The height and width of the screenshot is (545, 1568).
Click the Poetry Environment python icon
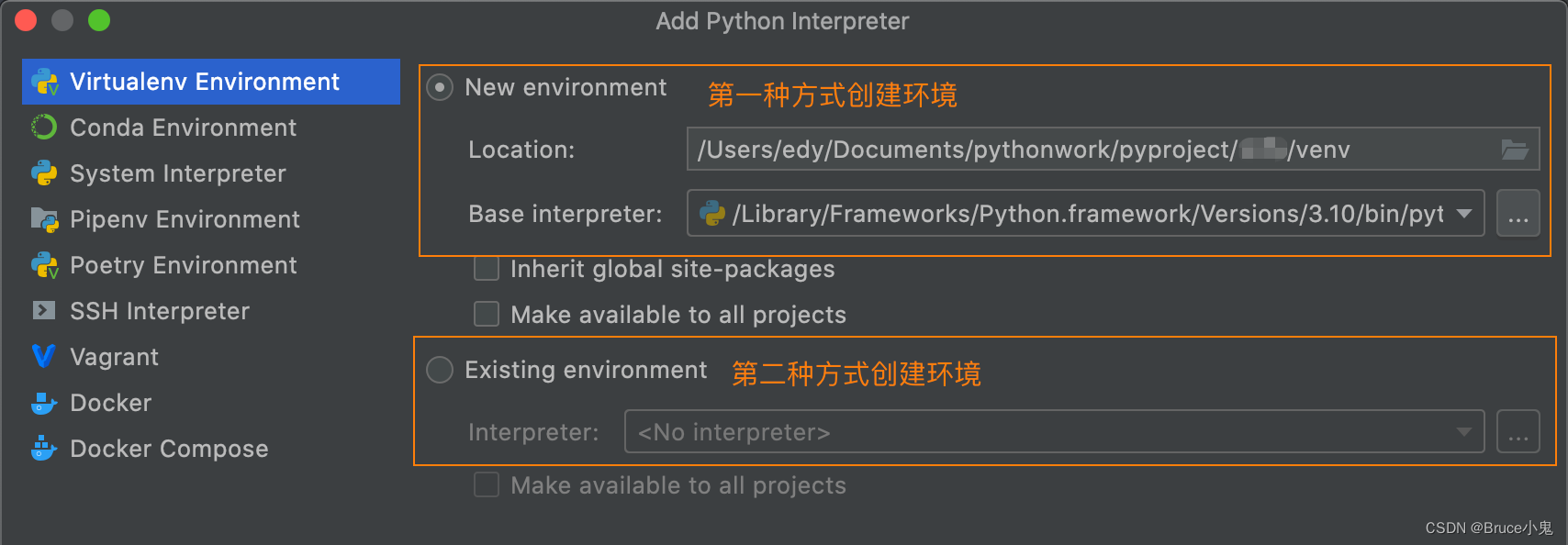click(x=44, y=265)
